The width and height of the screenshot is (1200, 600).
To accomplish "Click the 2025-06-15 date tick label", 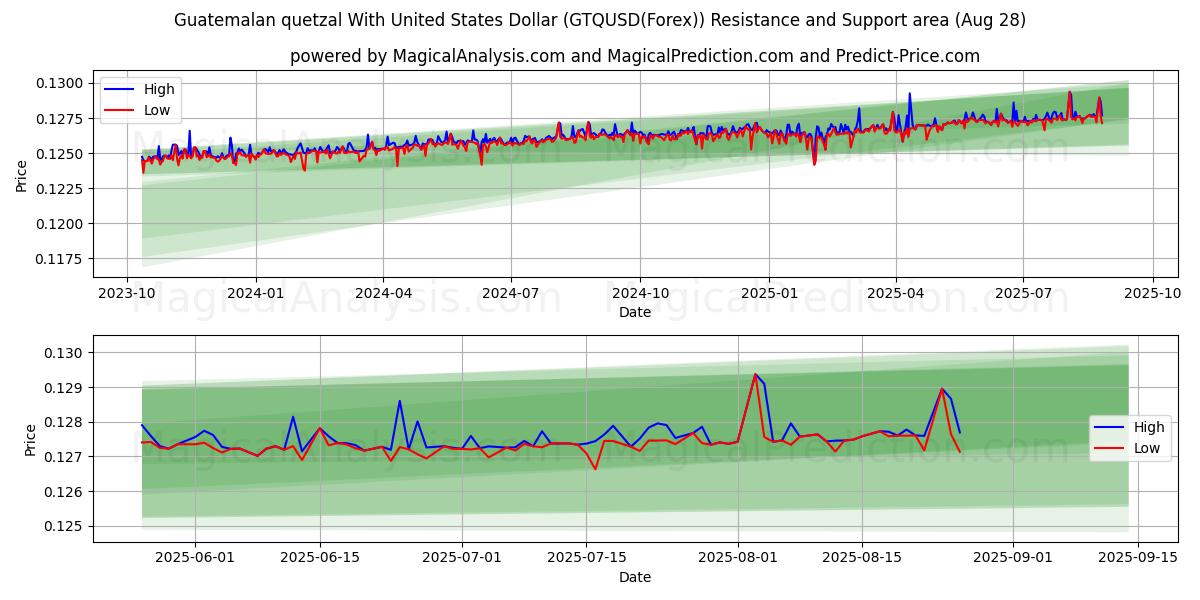I will pos(320,559).
